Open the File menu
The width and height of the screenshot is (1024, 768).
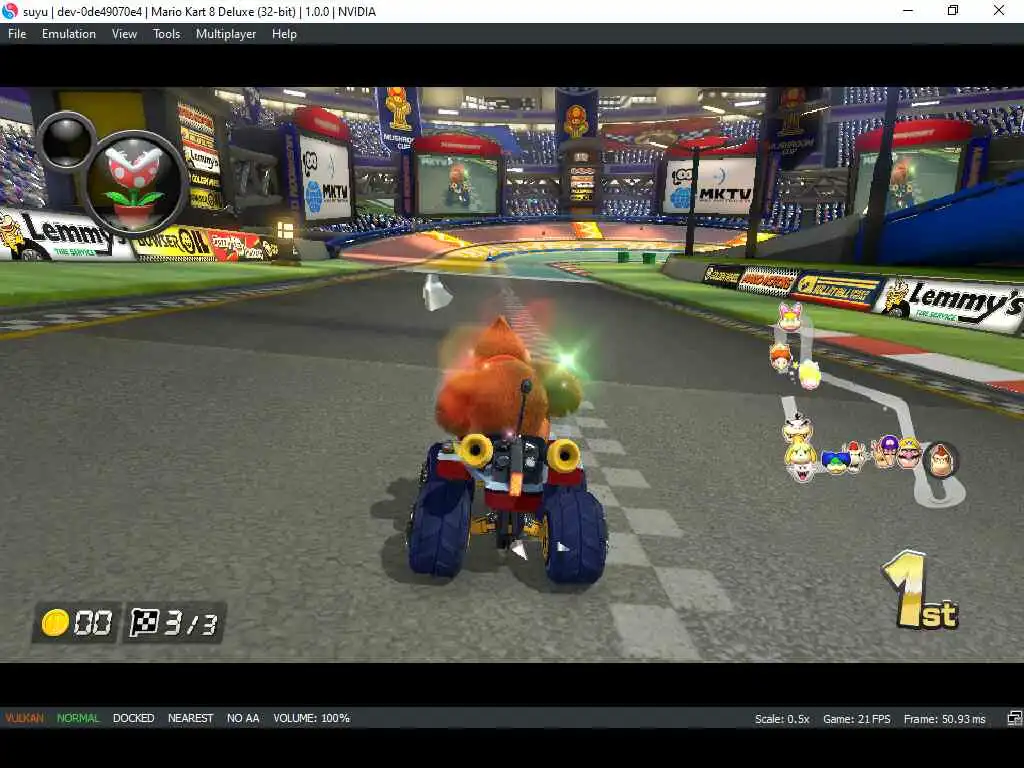[x=17, y=34]
